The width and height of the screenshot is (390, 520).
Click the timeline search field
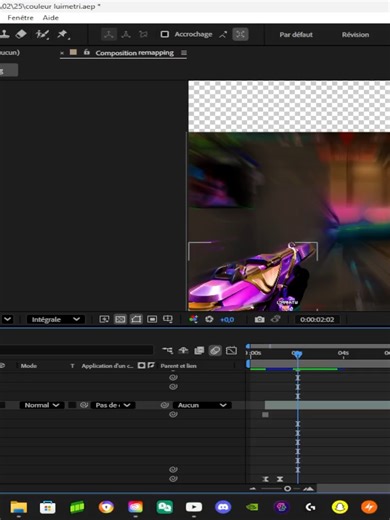click(x=77, y=350)
